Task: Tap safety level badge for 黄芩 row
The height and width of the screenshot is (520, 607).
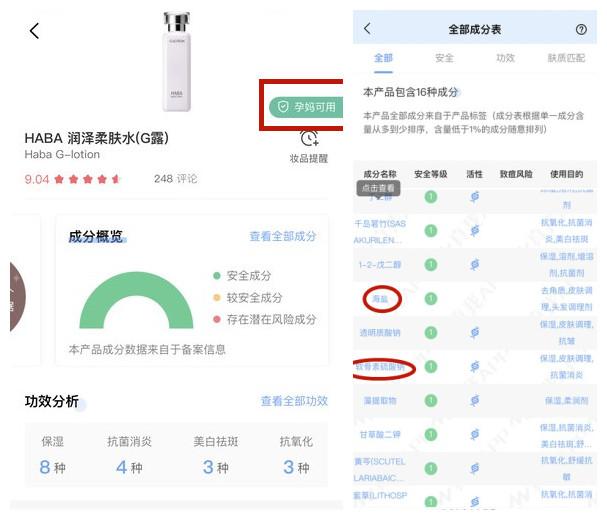Action: 430,469
